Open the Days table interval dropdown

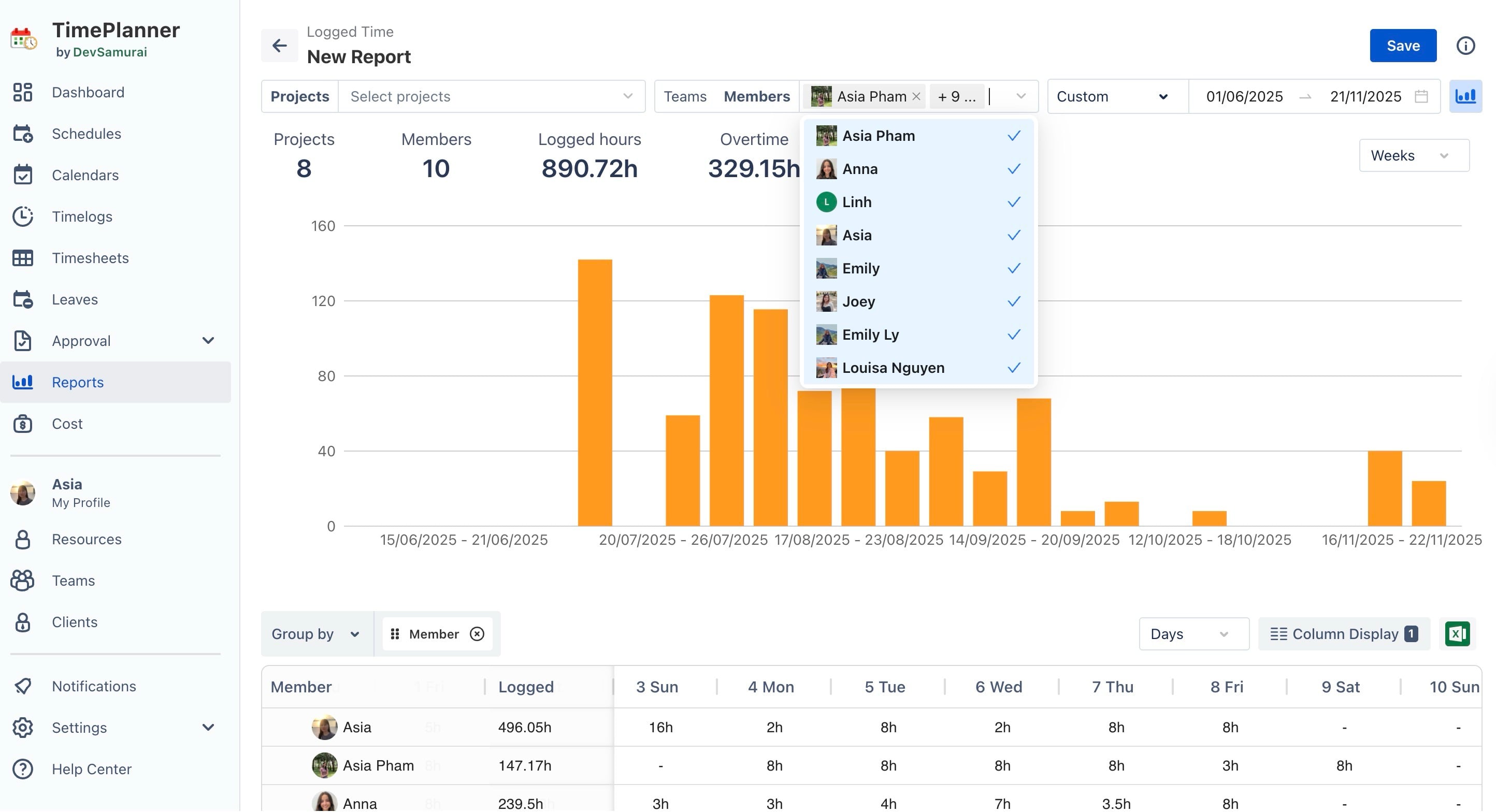(x=1193, y=634)
